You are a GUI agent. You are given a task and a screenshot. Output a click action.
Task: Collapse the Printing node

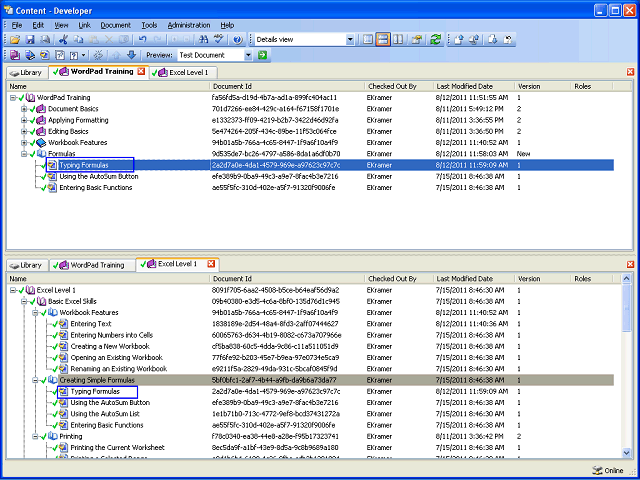point(36,437)
